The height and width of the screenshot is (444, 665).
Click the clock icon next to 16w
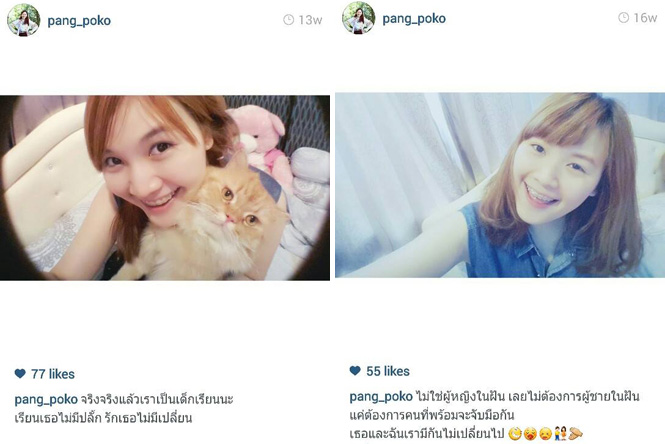pyautogui.click(x=623, y=17)
